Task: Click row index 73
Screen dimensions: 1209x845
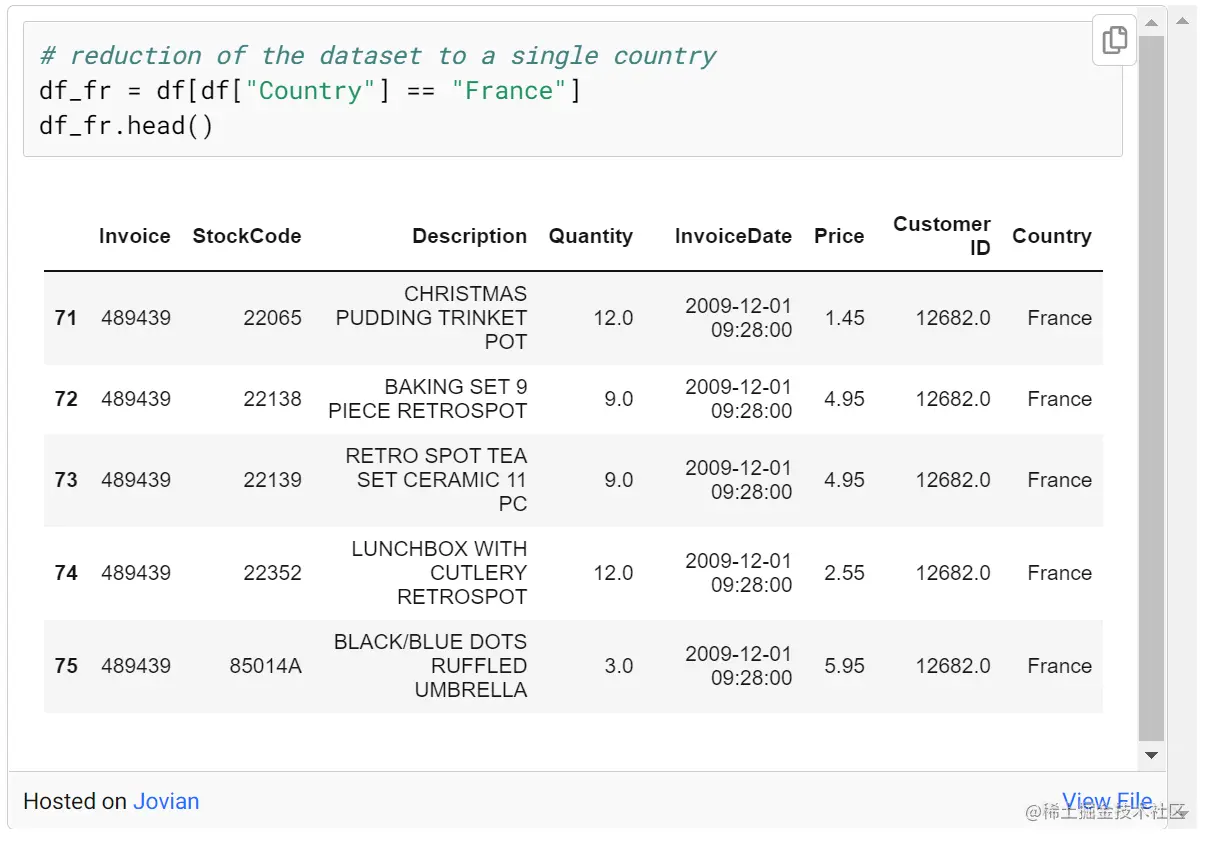Action: pyautogui.click(x=66, y=480)
